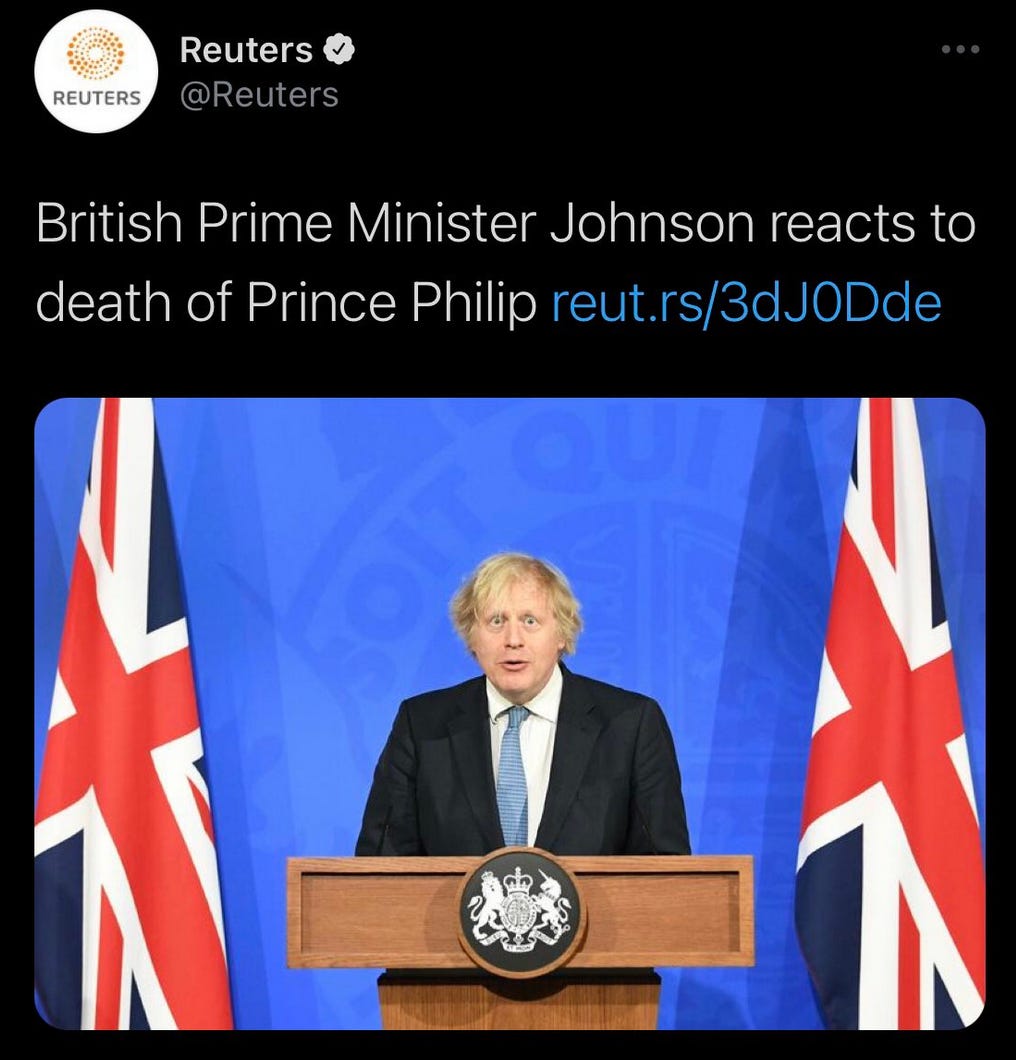Click the verified badge beside Reuters
1016x1060 pixels.
coord(340,49)
